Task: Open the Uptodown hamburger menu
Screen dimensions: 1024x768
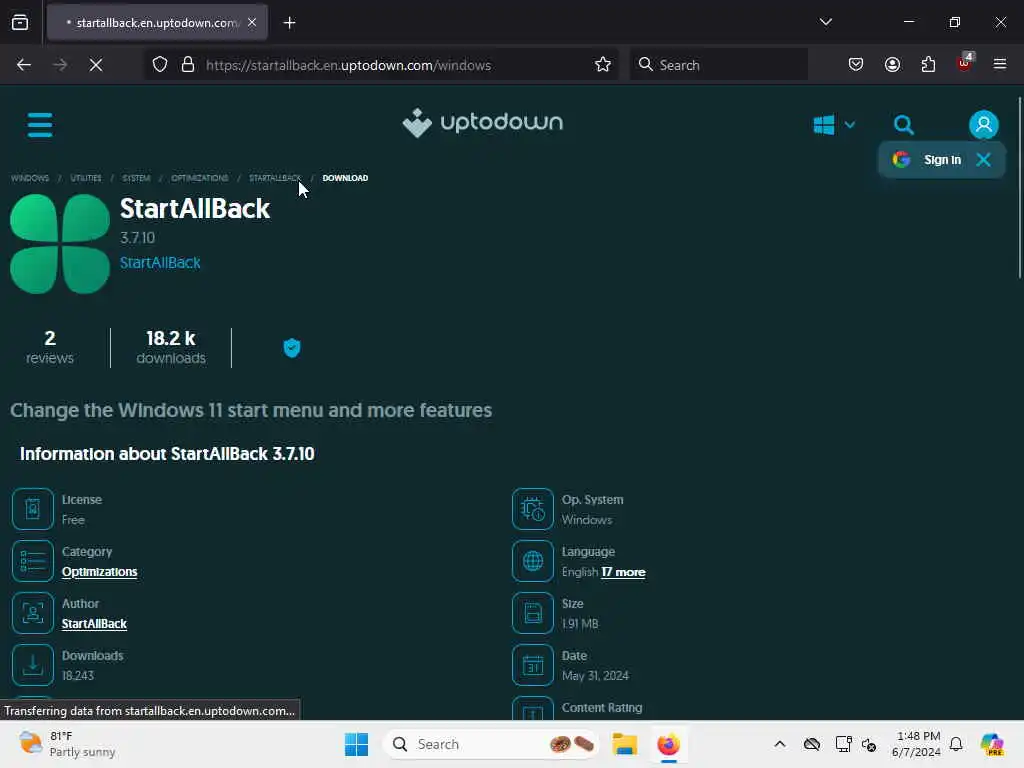Action: point(40,125)
